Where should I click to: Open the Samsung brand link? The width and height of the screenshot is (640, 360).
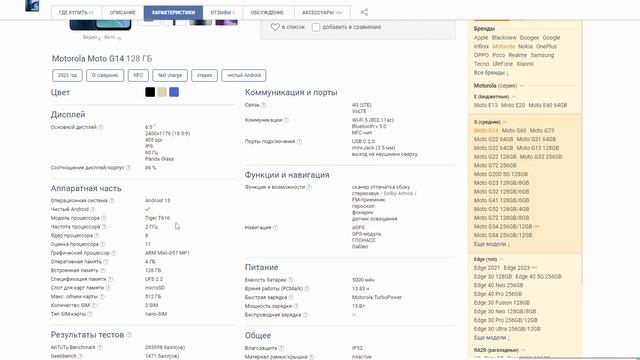542,55
